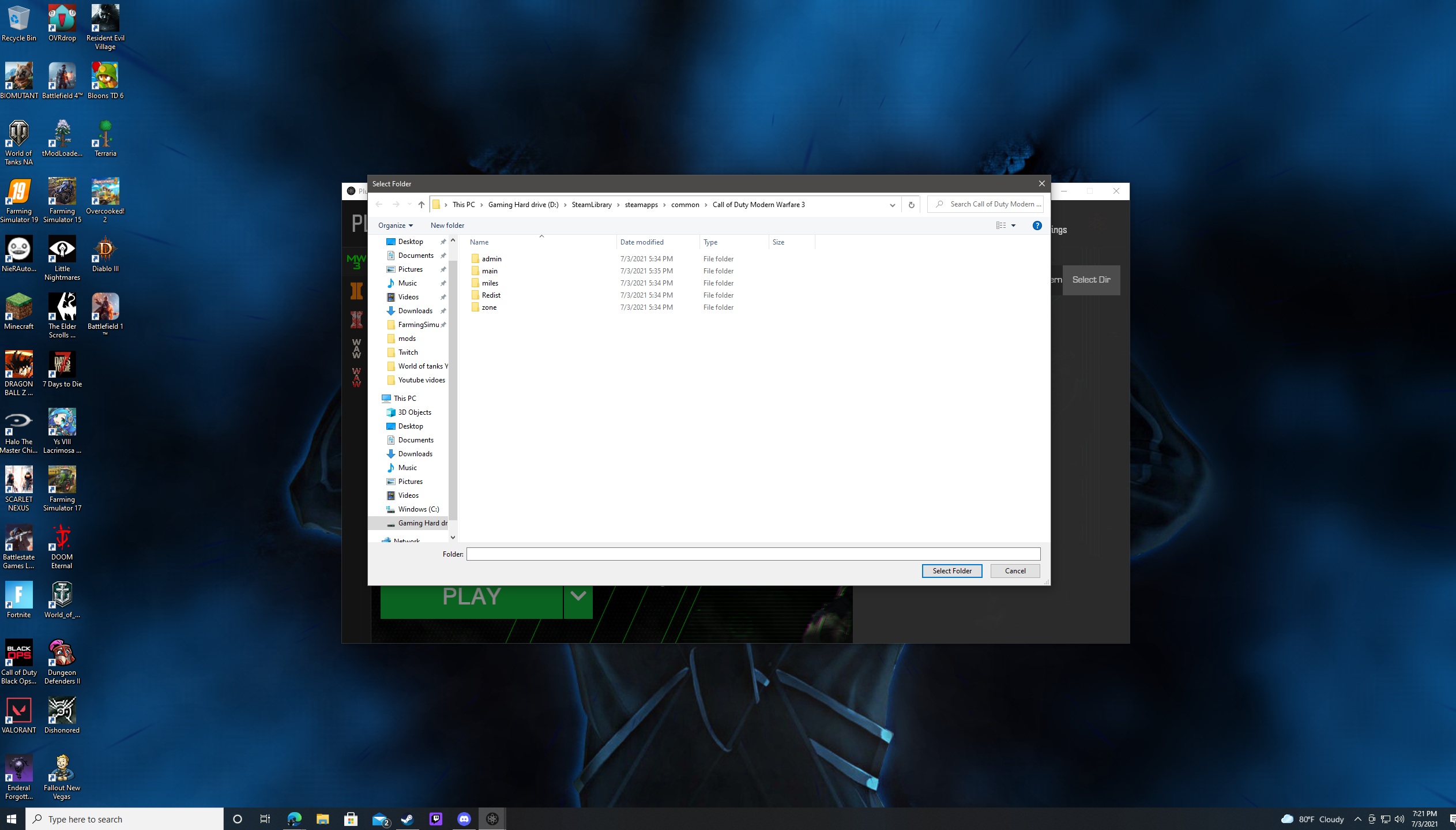Open Discord from the taskbar
Image resolution: width=1456 pixels, height=830 pixels.
click(x=464, y=819)
